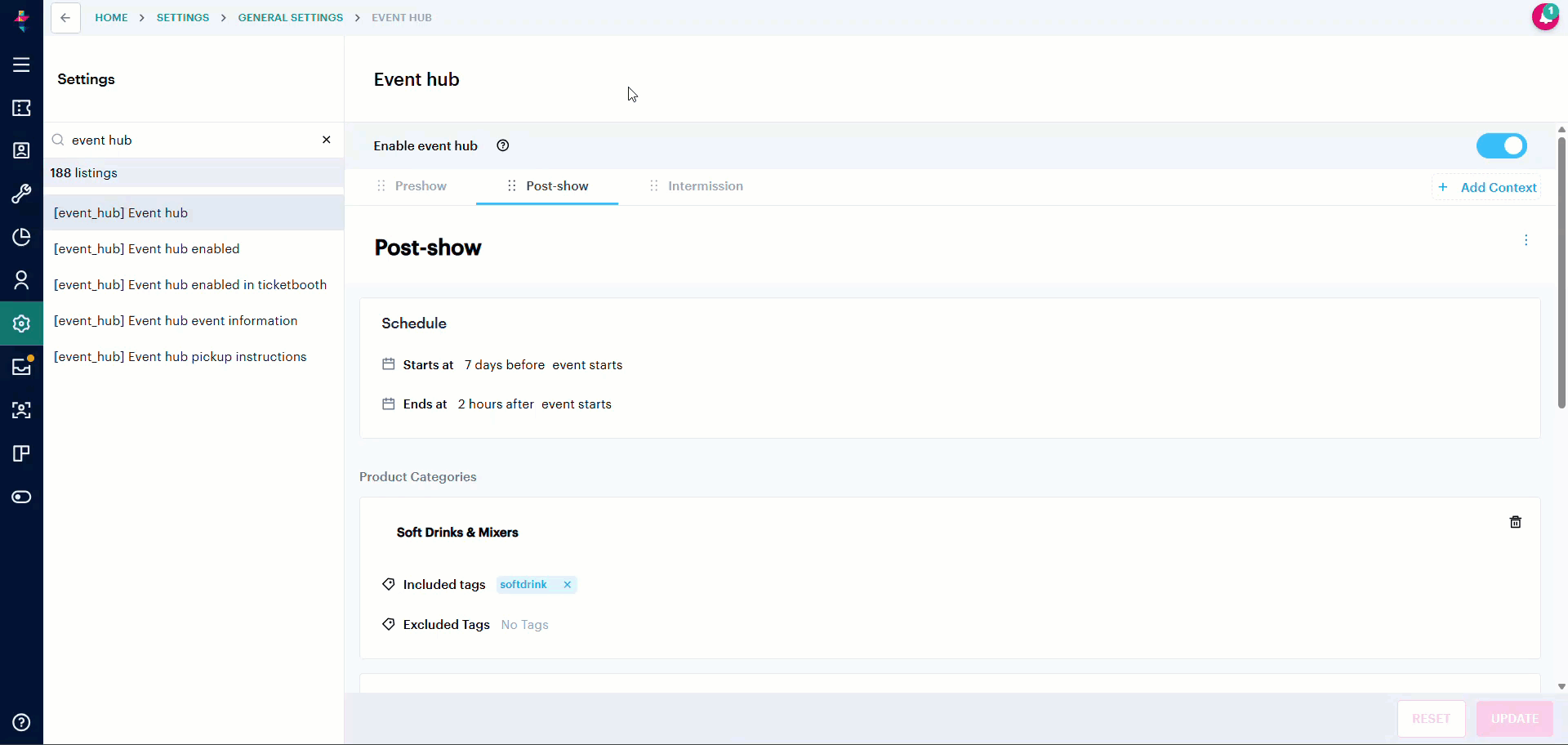Click the scrollbar up arrow
This screenshot has width=1568, height=745.
tap(1561, 129)
